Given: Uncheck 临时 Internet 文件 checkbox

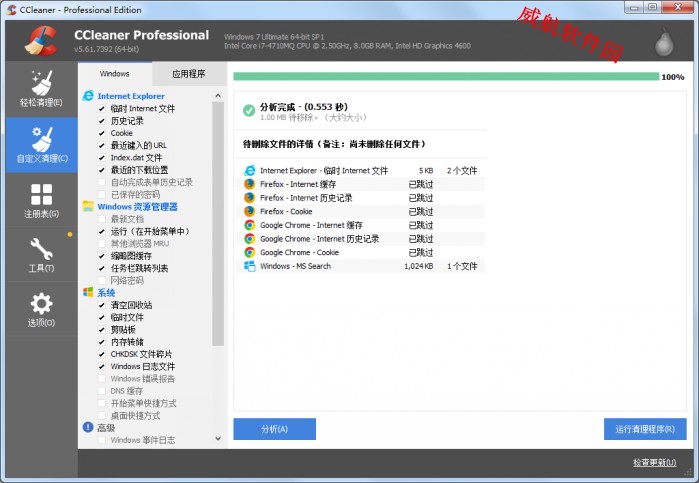Looking at the screenshot, I should click(x=102, y=108).
